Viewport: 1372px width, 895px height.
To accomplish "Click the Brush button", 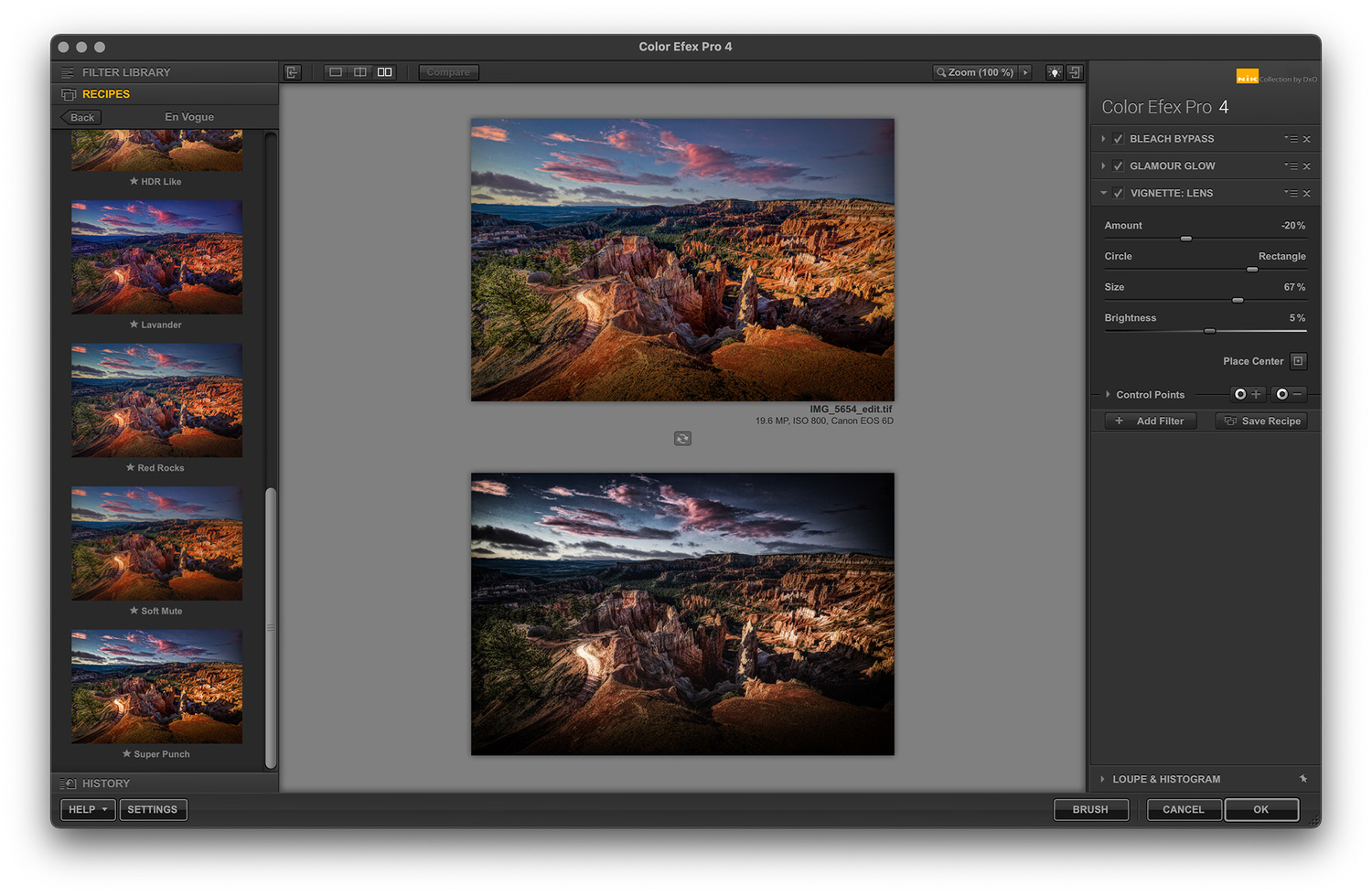I will pos(1090,809).
